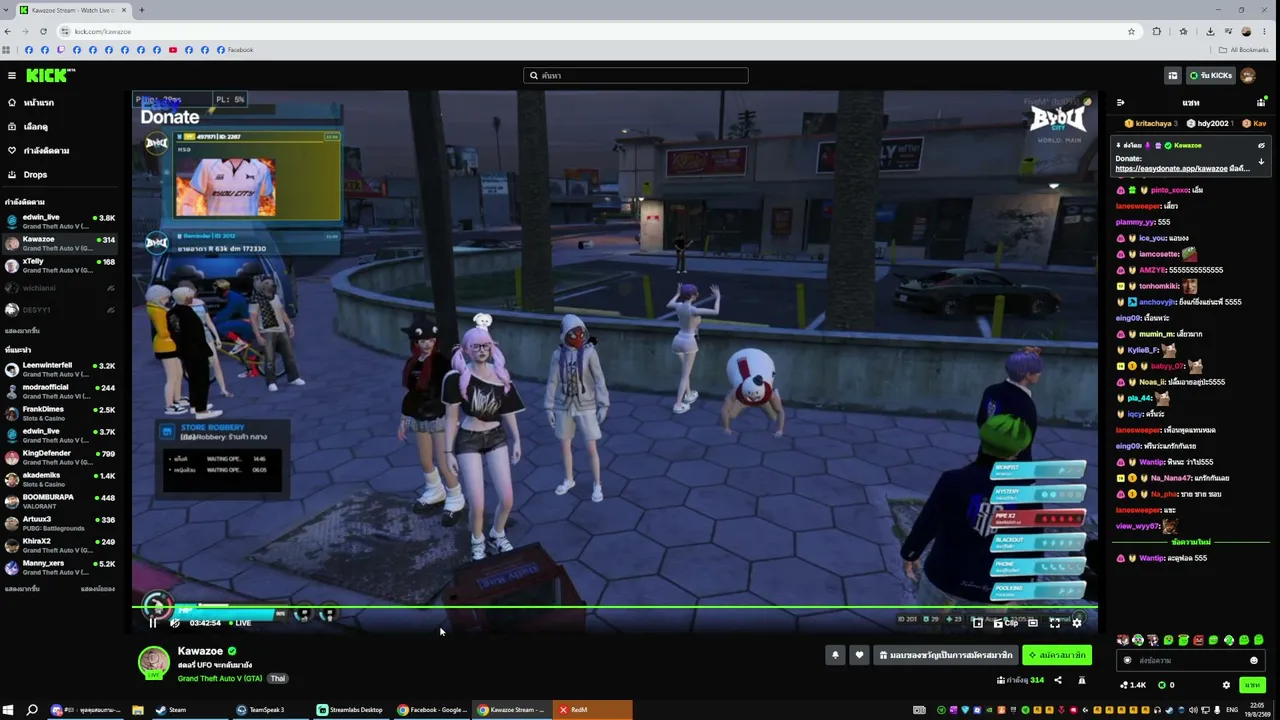
Task: Open Chrome extensions puzzle icon
Action: [1157, 31]
